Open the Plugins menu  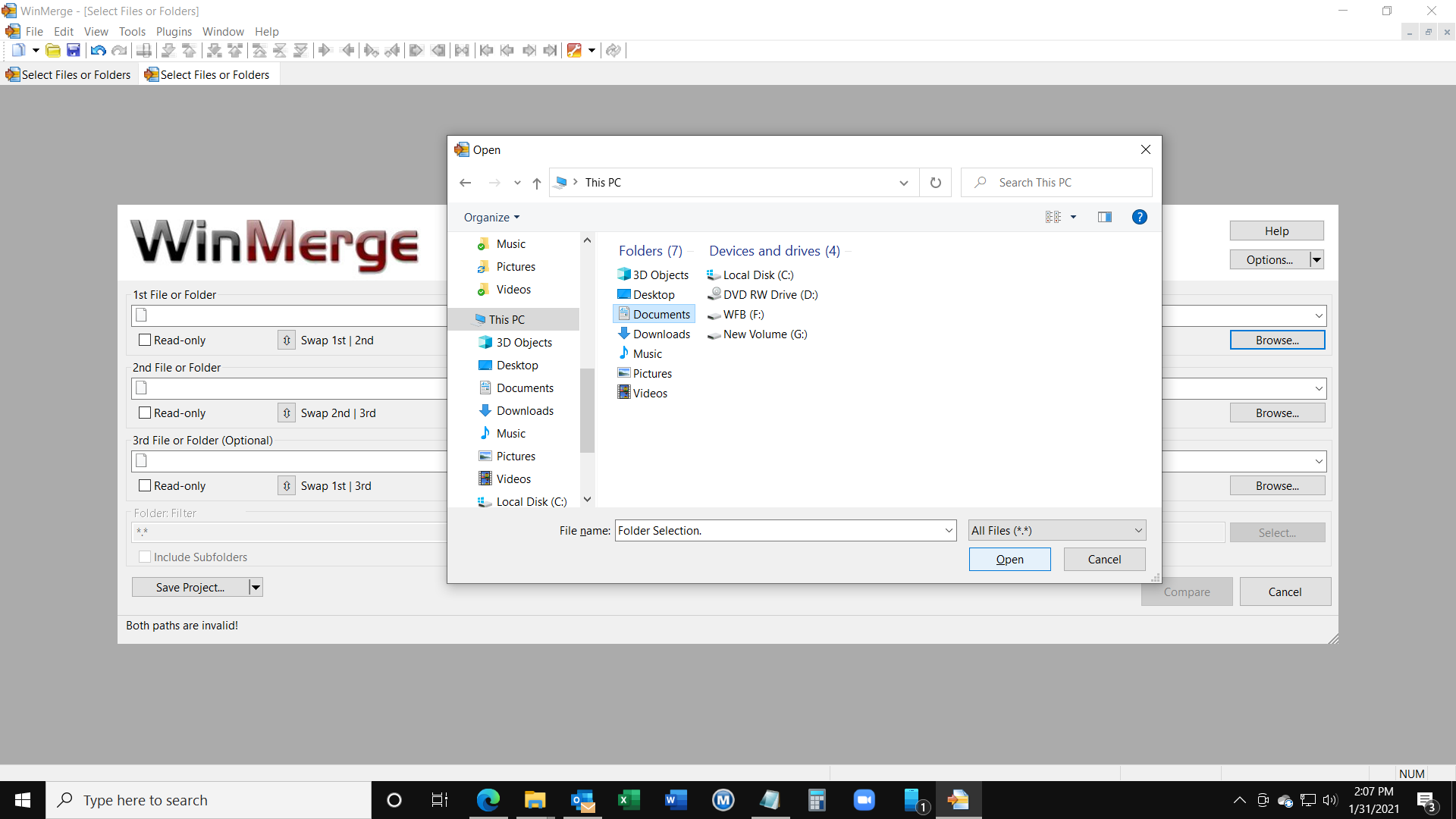pyautogui.click(x=174, y=31)
